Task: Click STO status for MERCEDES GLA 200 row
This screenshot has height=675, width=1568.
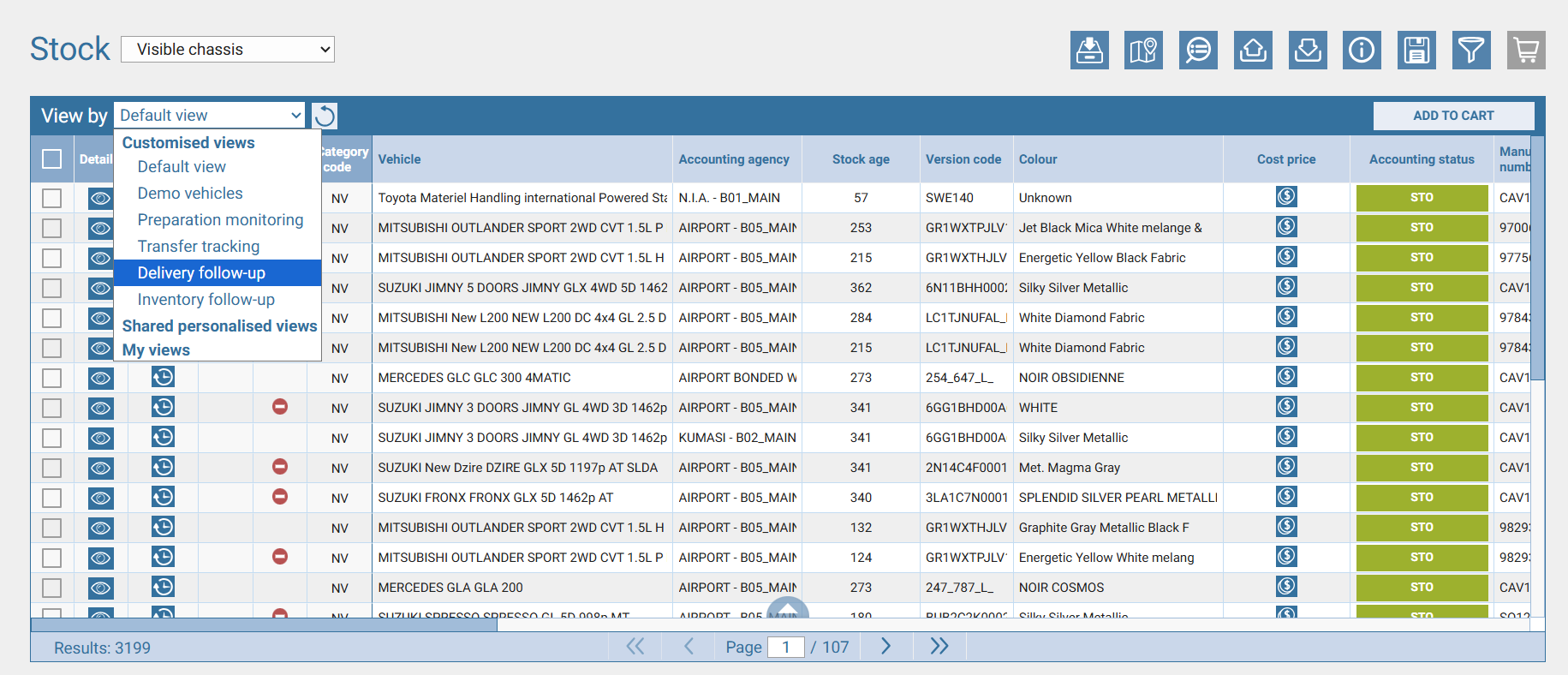Action: point(1422,588)
